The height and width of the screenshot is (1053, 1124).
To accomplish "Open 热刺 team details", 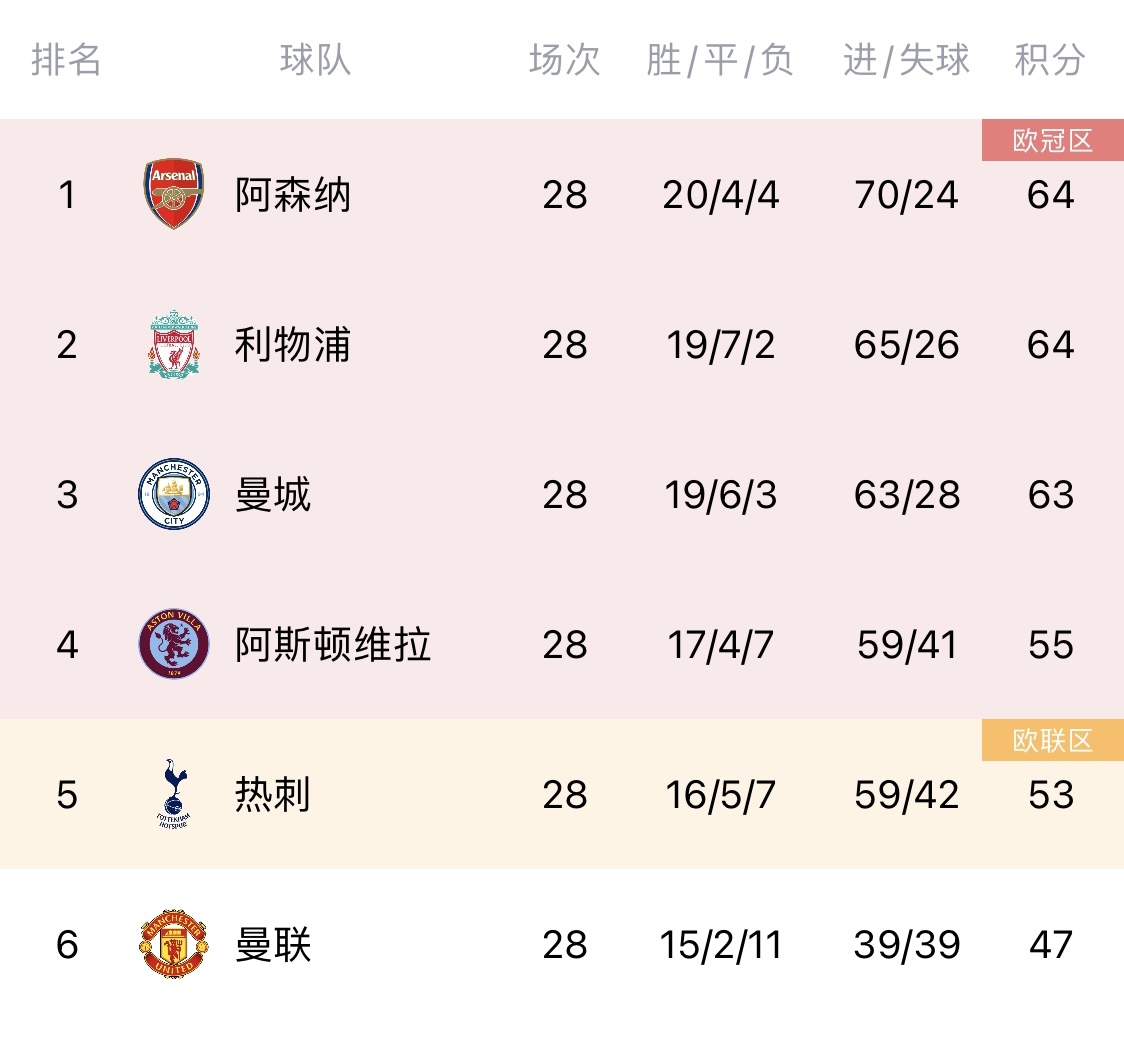I will (273, 794).
